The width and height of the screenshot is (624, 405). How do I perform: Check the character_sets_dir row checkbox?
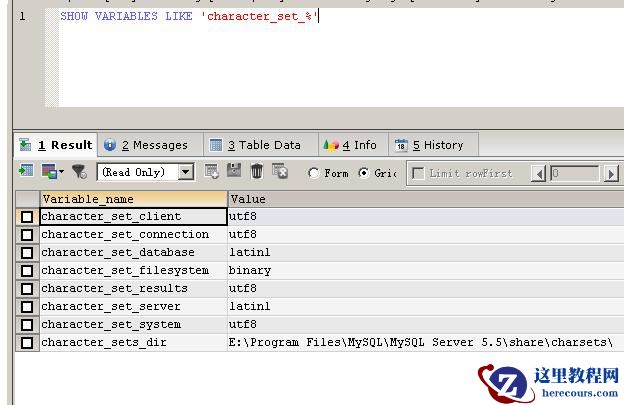tap(27, 343)
